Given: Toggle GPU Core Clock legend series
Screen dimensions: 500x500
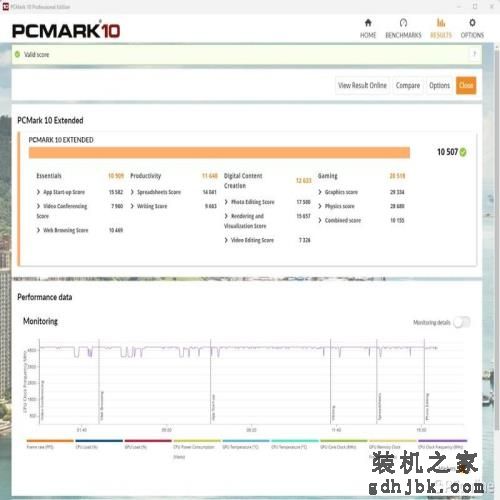Looking at the screenshot, I should point(344,445).
